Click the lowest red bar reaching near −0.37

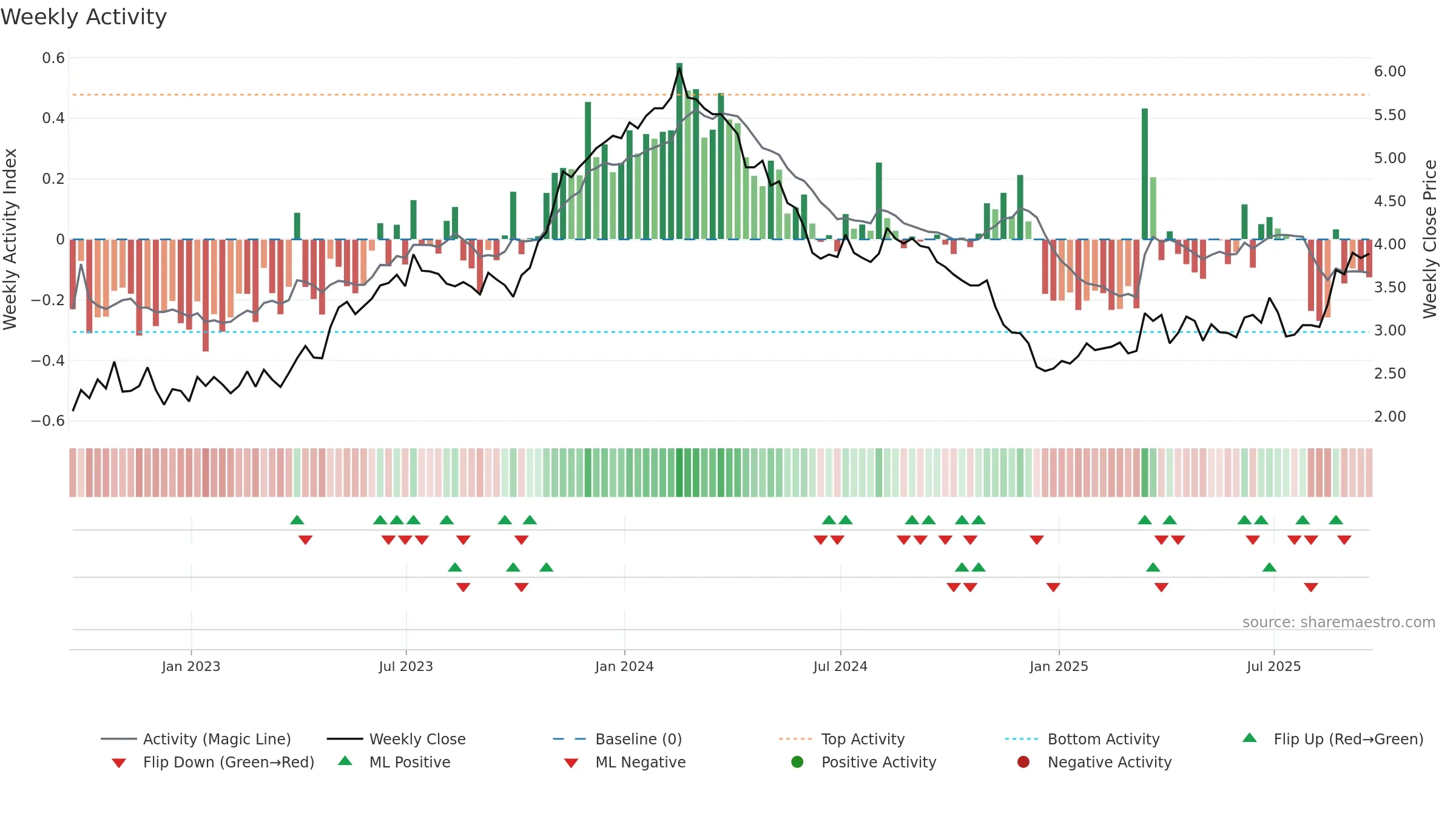[x=206, y=295]
